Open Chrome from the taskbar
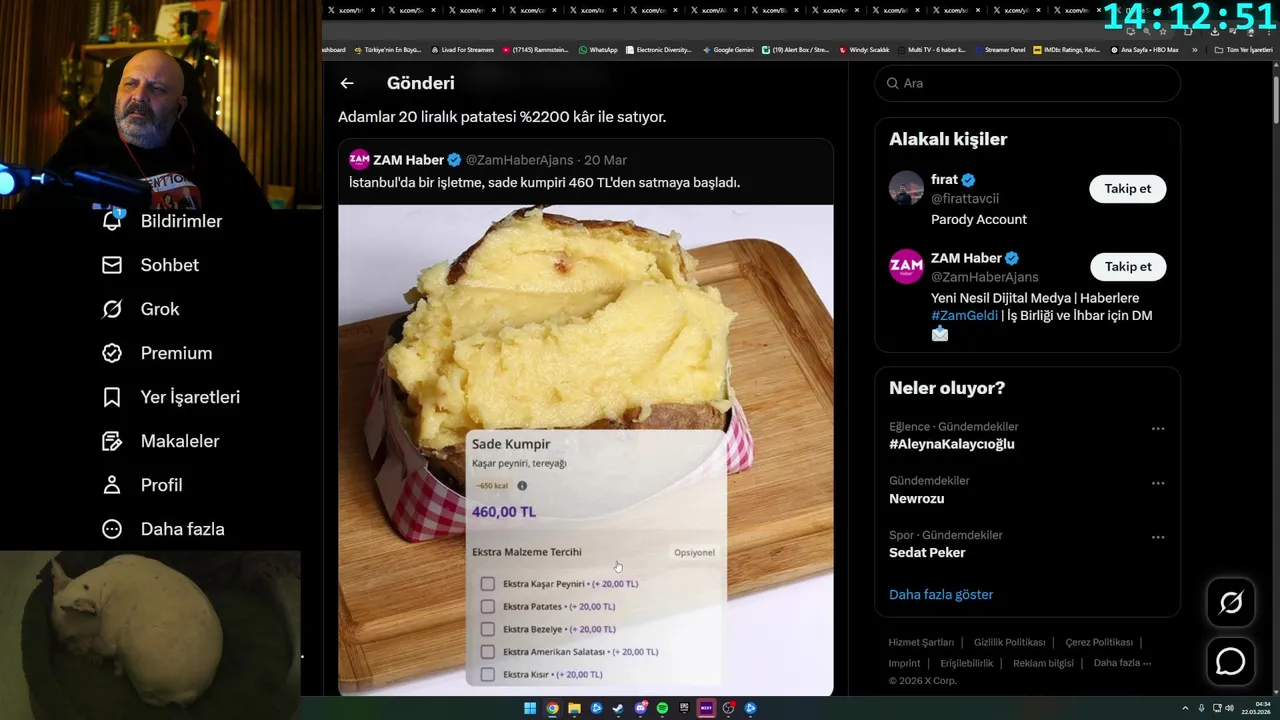This screenshot has height=720, width=1280. coord(552,708)
